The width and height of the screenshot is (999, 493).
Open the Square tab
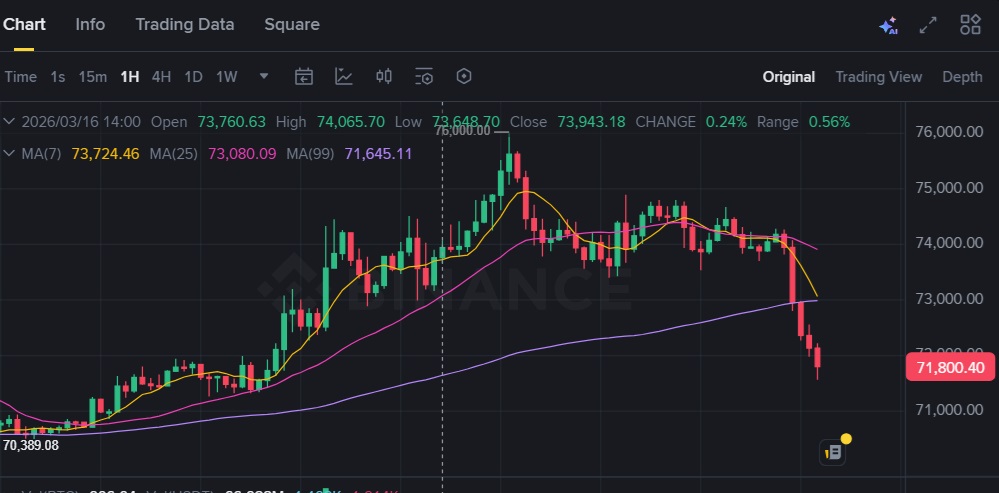[x=292, y=25]
